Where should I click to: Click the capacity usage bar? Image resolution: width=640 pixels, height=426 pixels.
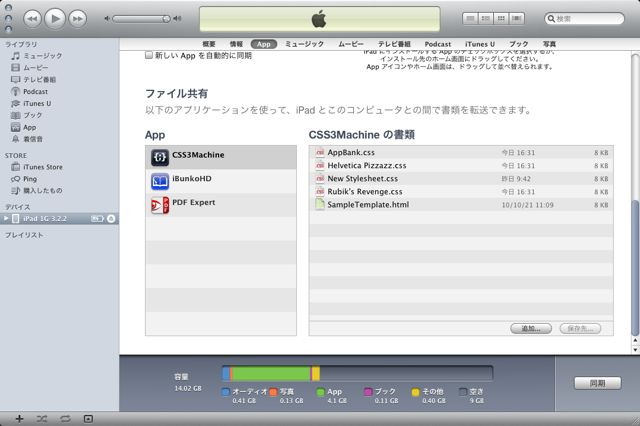pos(358,373)
